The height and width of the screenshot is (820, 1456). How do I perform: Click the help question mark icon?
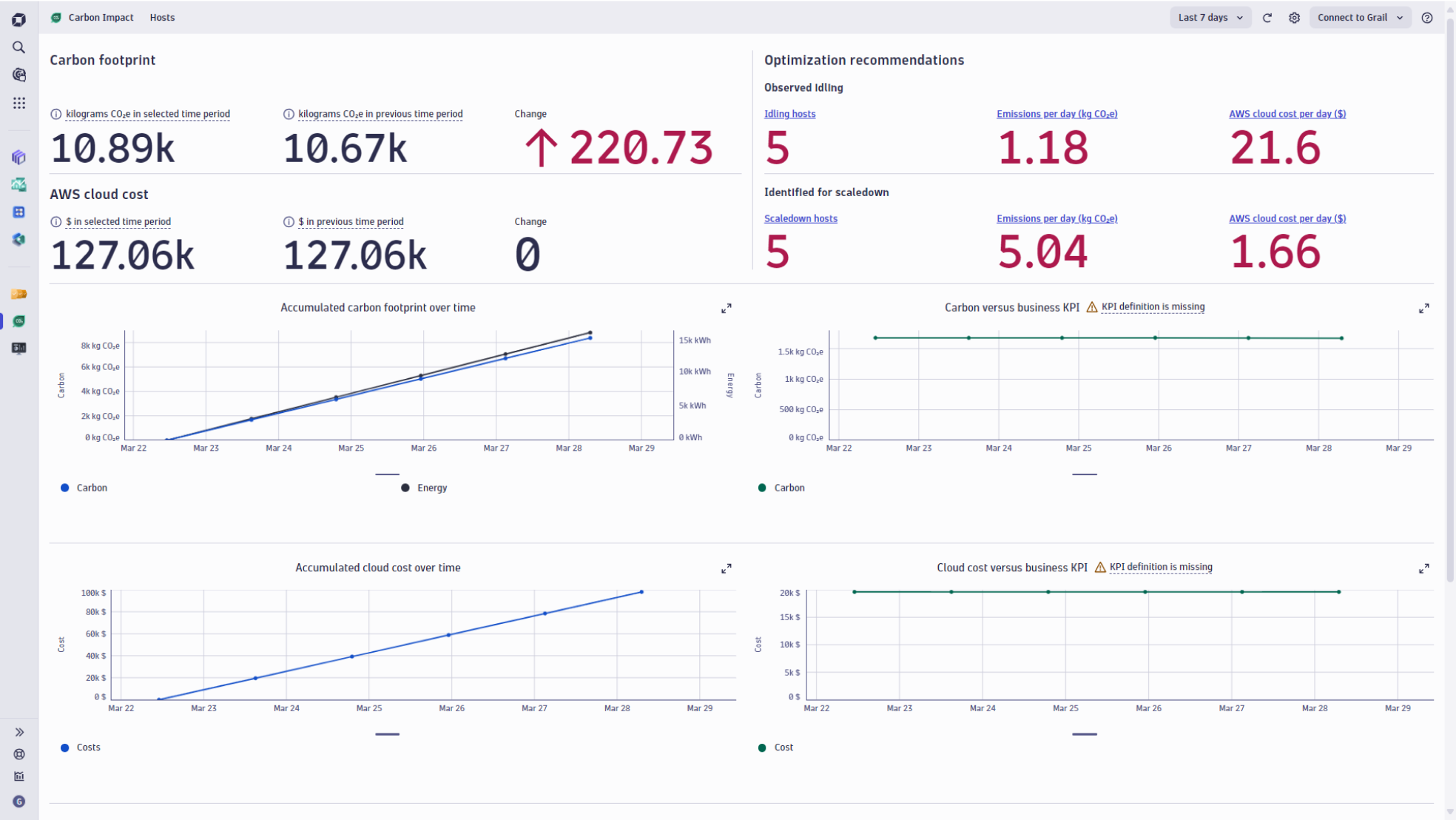[1427, 17]
